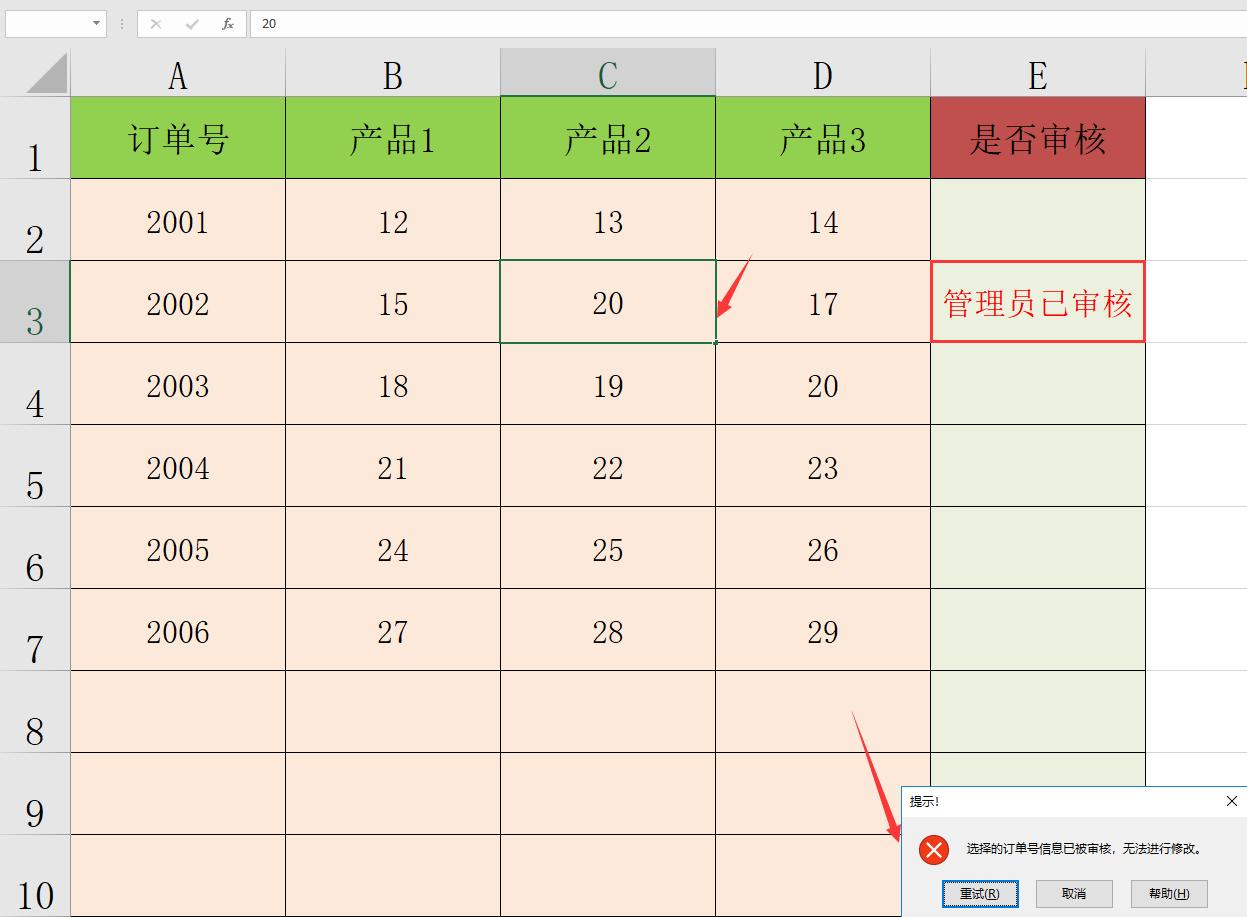Close the 提示! dialog with its X
1247x917 pixels.
click(1231, 801)
